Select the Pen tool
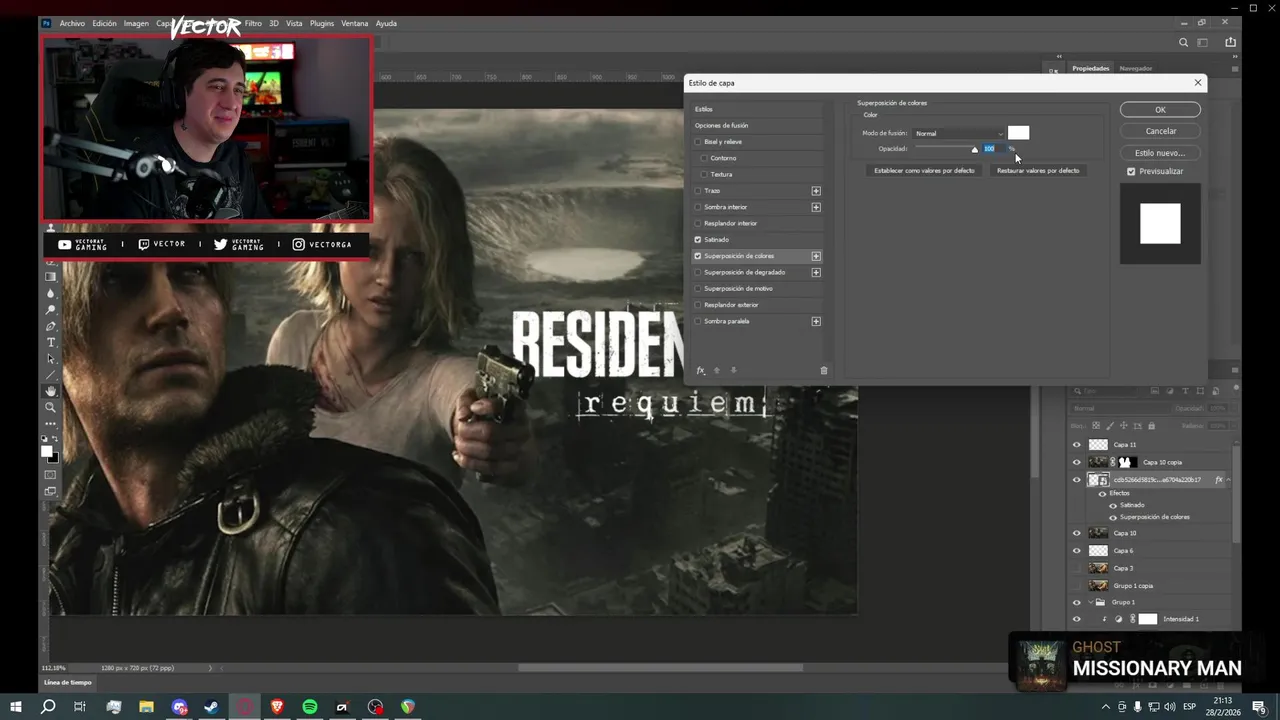Viewport: 1280px width, 720px height. [x=51, y=326]
